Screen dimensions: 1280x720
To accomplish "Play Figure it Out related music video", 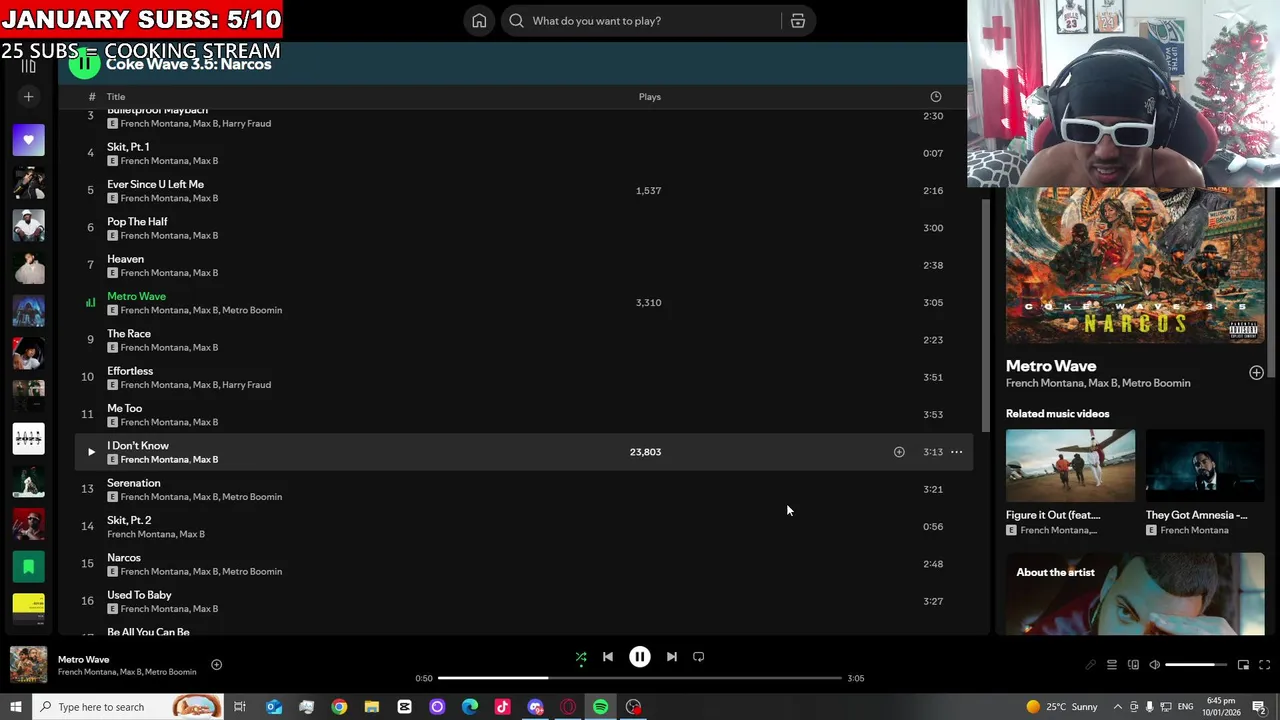I will (1070, 466).
